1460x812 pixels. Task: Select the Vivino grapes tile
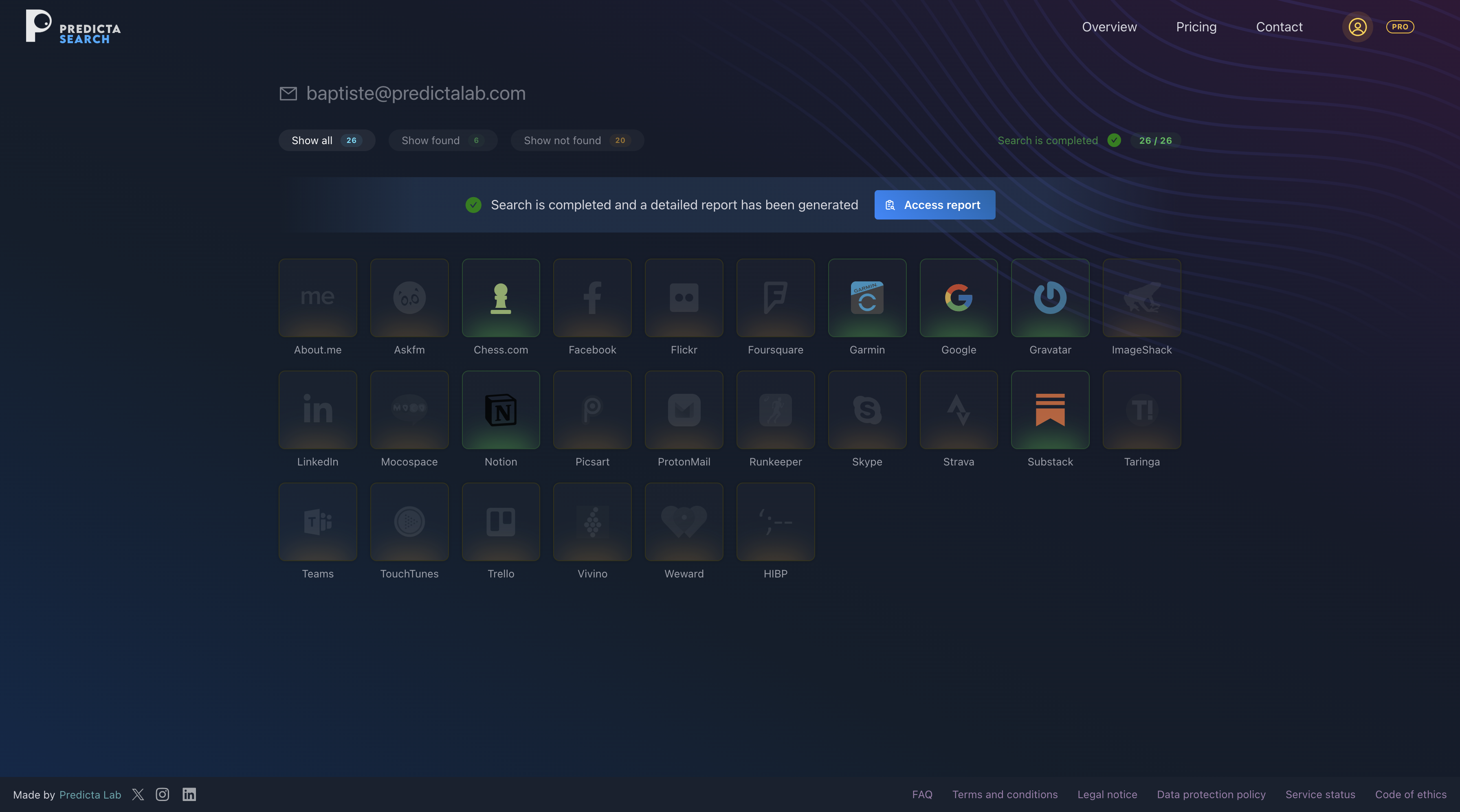(x=592, y=522)
